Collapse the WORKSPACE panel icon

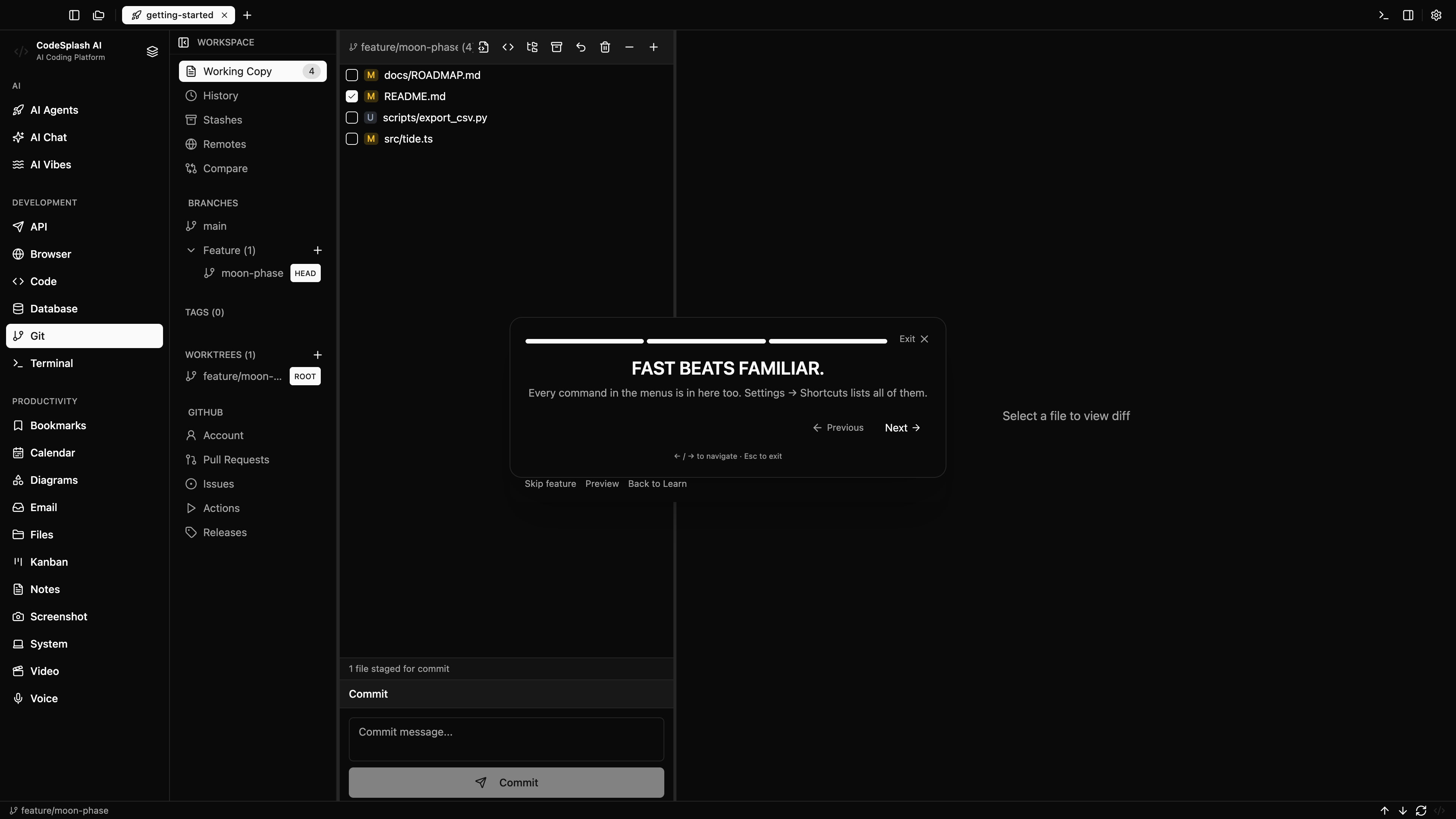[x=184, y=42]
